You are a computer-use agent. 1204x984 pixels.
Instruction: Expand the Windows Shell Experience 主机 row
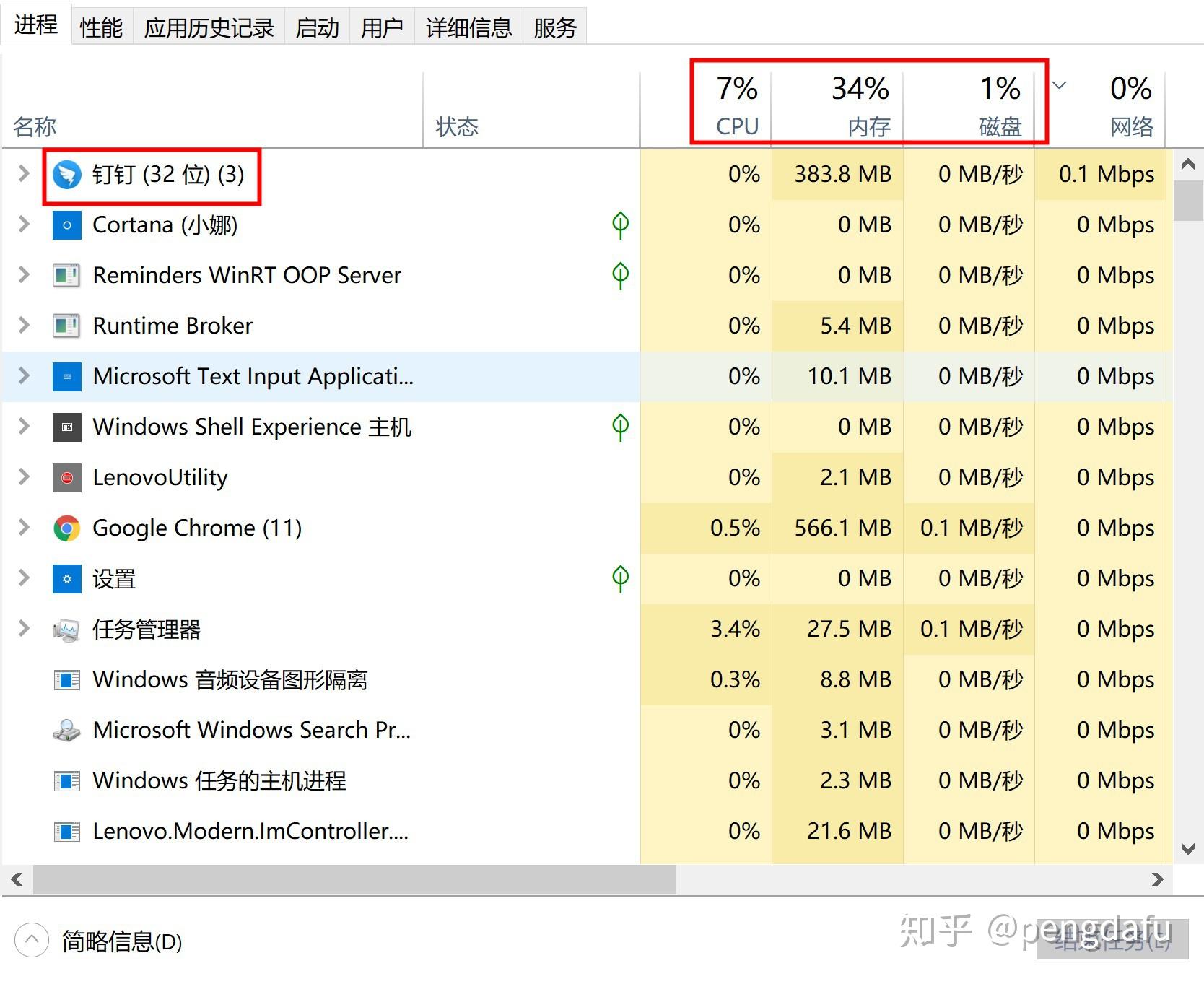(x=24, y=427)
